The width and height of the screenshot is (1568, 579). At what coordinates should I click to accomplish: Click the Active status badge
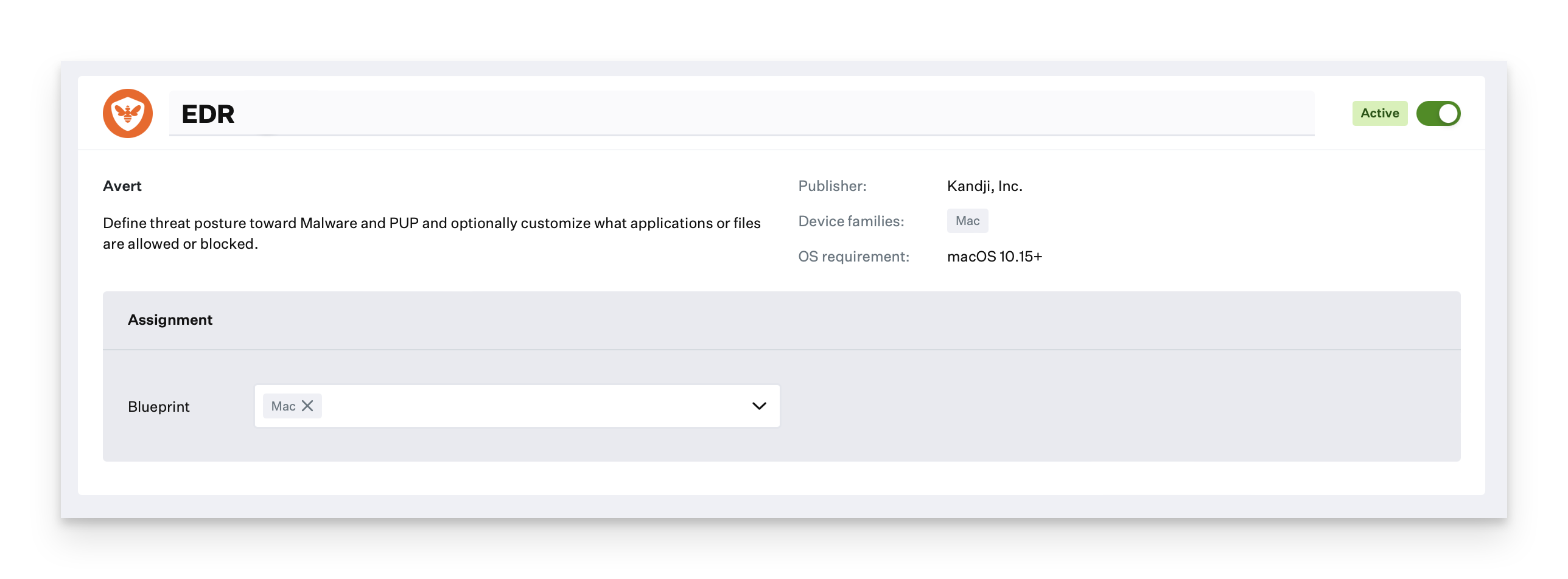point(1379,113)
